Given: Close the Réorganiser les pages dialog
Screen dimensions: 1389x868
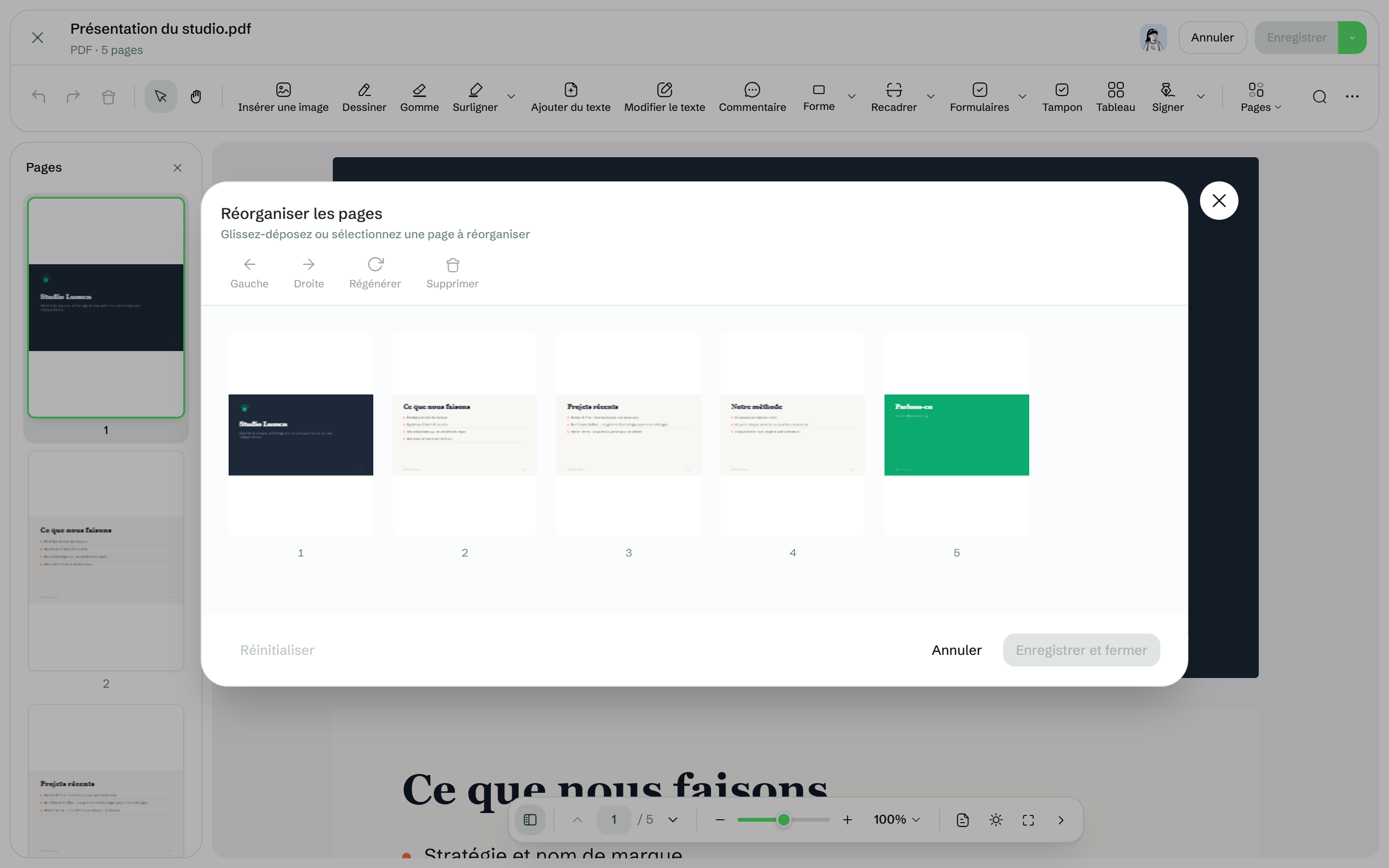Looking at the screenshot, I should 1219,200.
